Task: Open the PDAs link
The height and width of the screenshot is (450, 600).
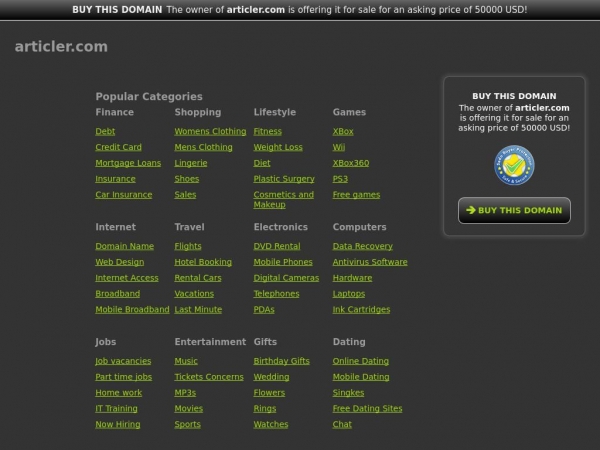Action: (x=264, y=309)
